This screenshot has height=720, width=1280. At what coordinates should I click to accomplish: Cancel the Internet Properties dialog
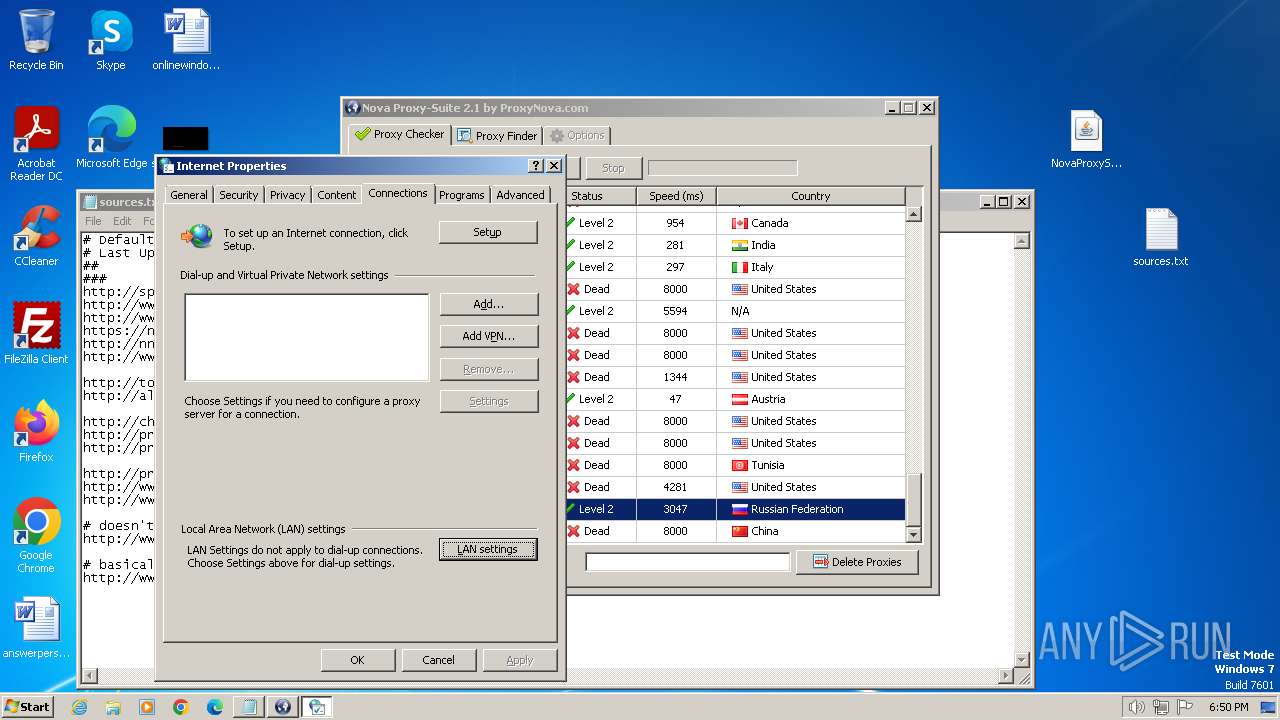click(x=438, y=660)
